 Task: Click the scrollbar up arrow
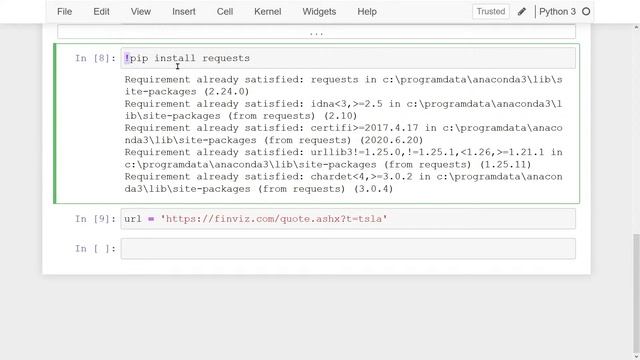coord(636,28)
